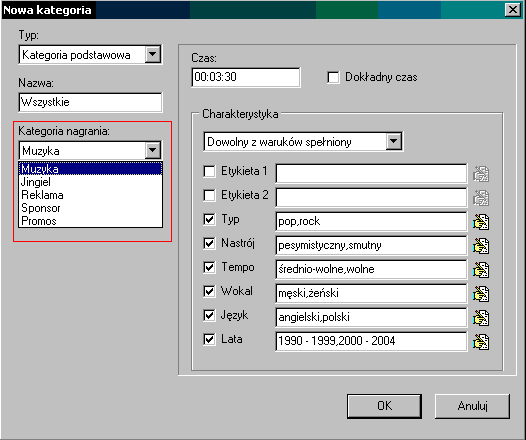Open the value picker icon for Lata
The height and width of the screenshot is (440, 526).
click(481, 341)
